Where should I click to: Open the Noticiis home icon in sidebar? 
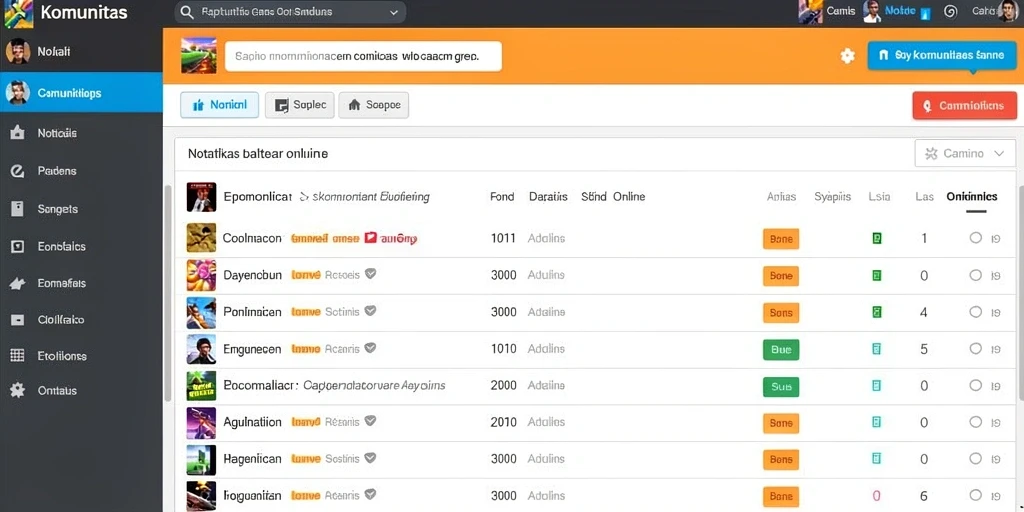coord(18,133)
